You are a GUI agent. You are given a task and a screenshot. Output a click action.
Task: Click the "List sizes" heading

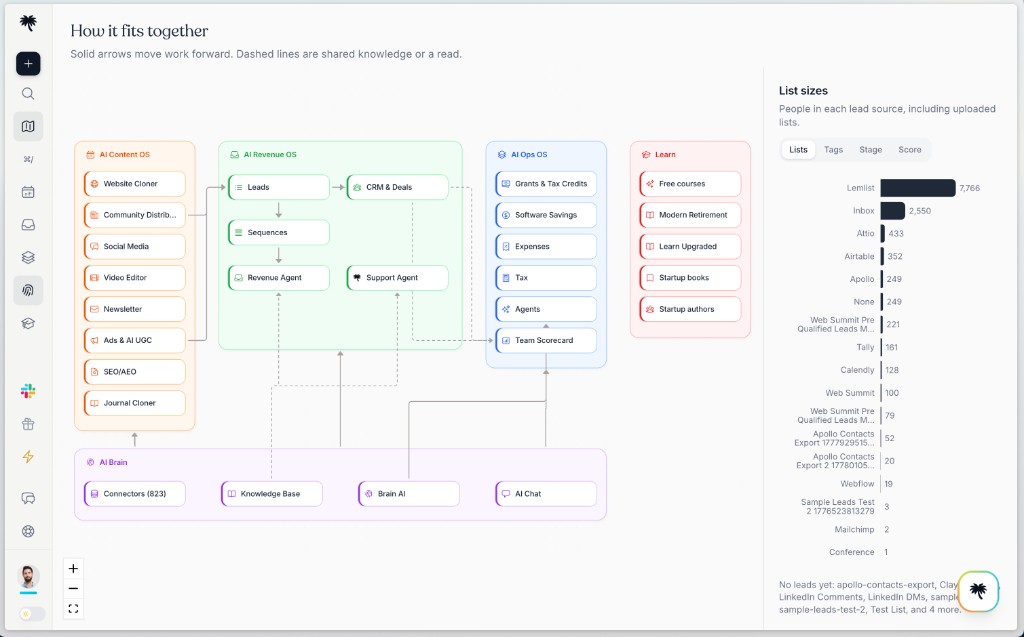(x=803, y=91)
